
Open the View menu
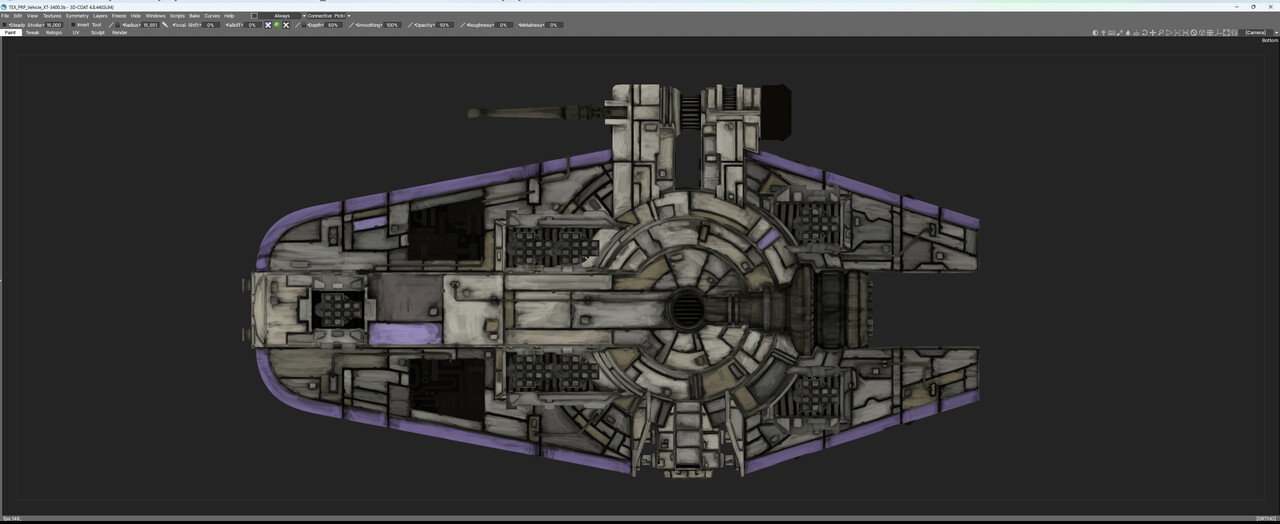click(x=32, y=16)
